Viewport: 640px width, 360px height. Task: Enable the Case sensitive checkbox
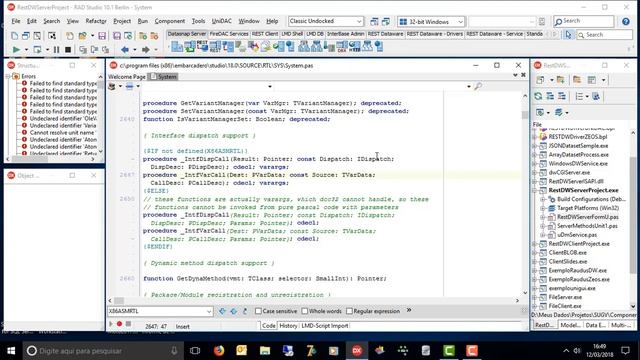(258, 311)
